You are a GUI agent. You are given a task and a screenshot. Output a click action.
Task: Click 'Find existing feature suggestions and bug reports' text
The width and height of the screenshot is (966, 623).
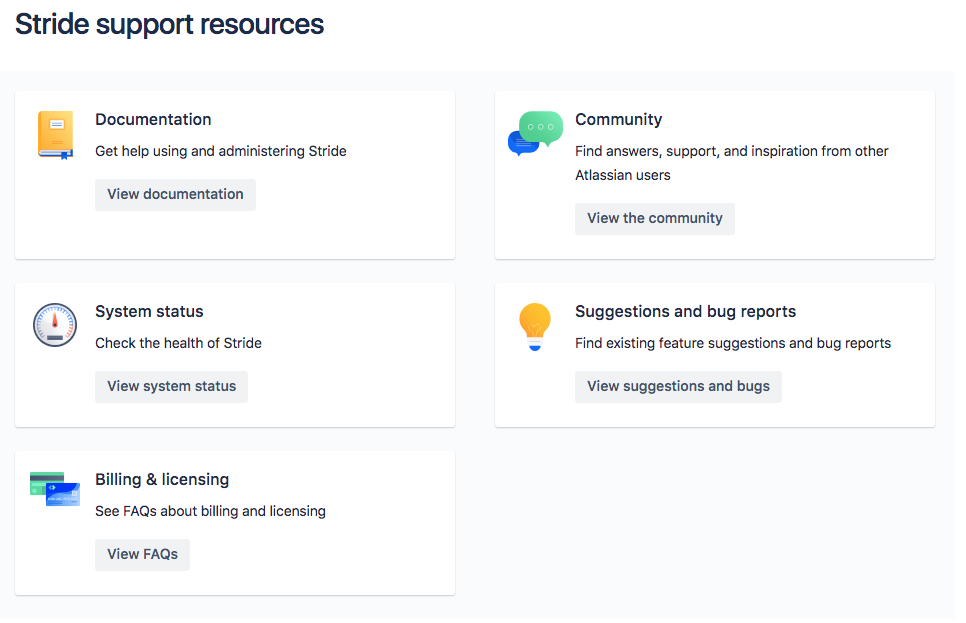tap(733, 343)
